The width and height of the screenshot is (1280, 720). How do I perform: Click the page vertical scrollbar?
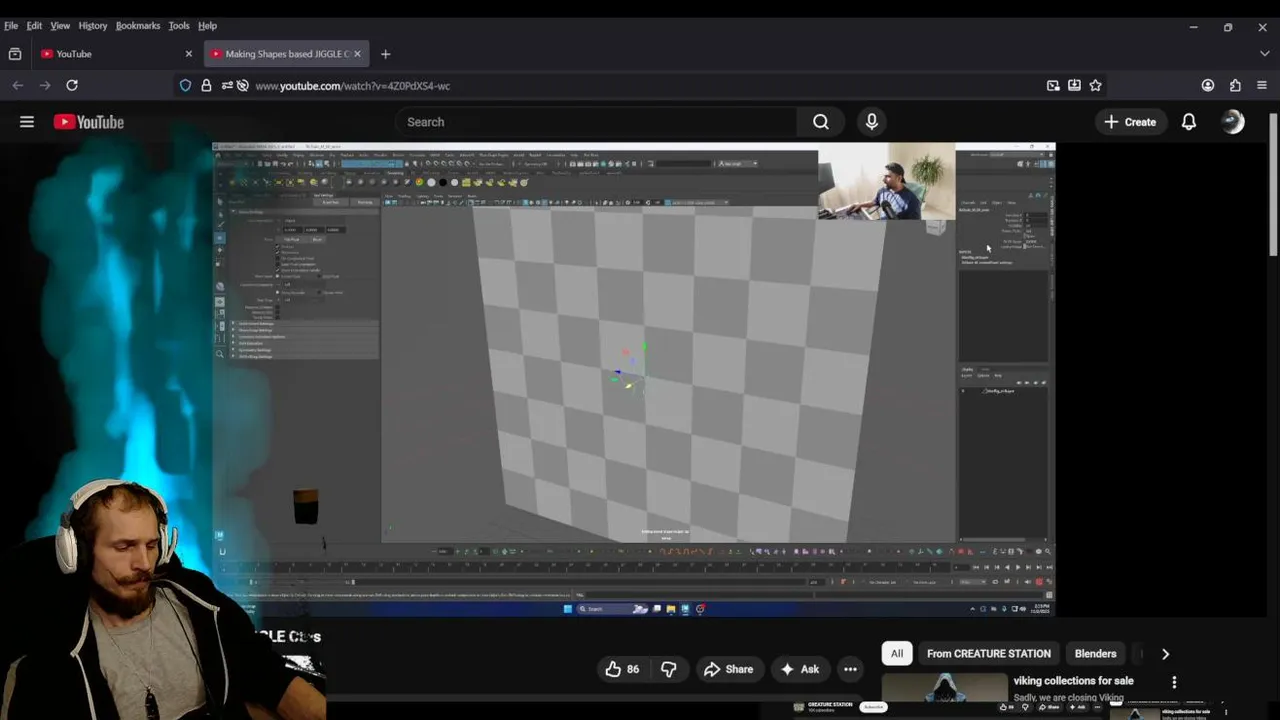pos(1274,185)
